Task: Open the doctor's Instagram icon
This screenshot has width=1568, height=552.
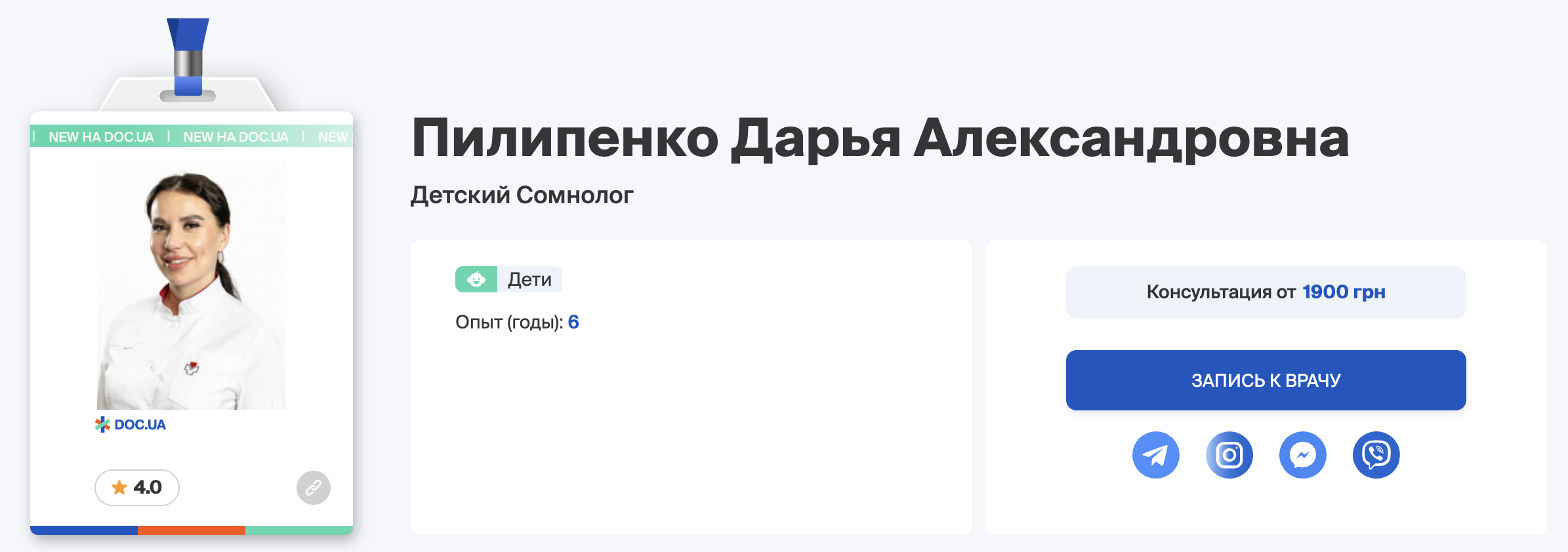Action: [x=1229, y=455]
